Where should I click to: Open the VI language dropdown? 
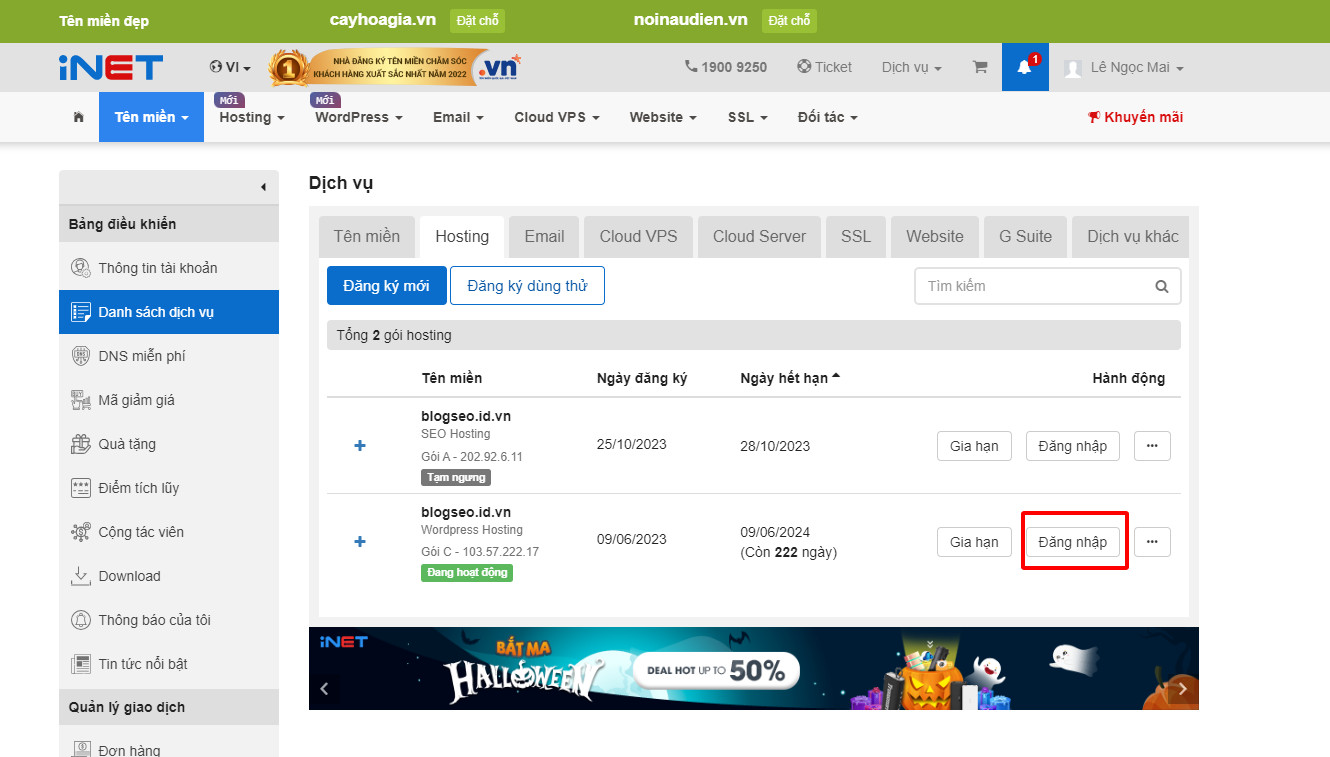(230, 66)
